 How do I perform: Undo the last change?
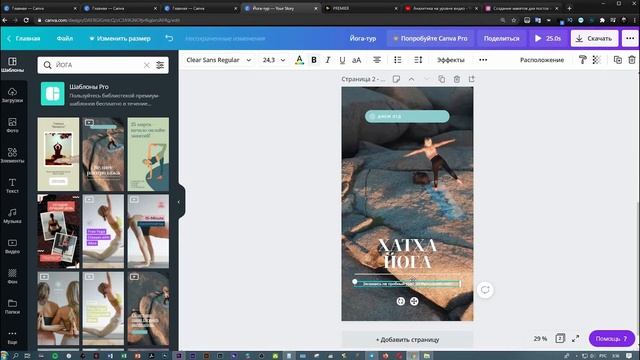pos(169,38)
